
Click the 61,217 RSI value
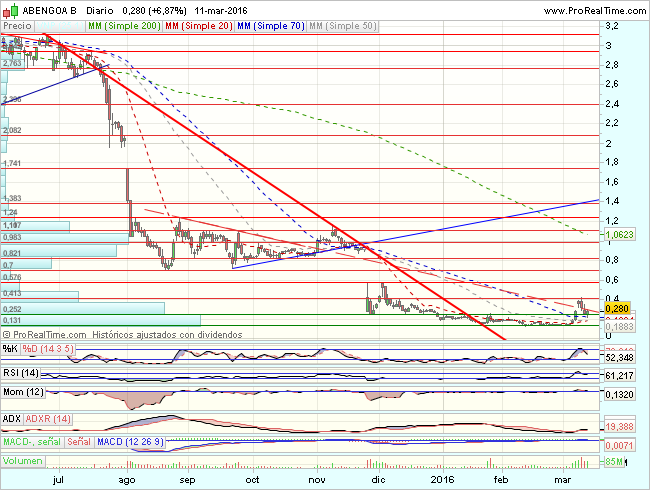coord(619,376)
